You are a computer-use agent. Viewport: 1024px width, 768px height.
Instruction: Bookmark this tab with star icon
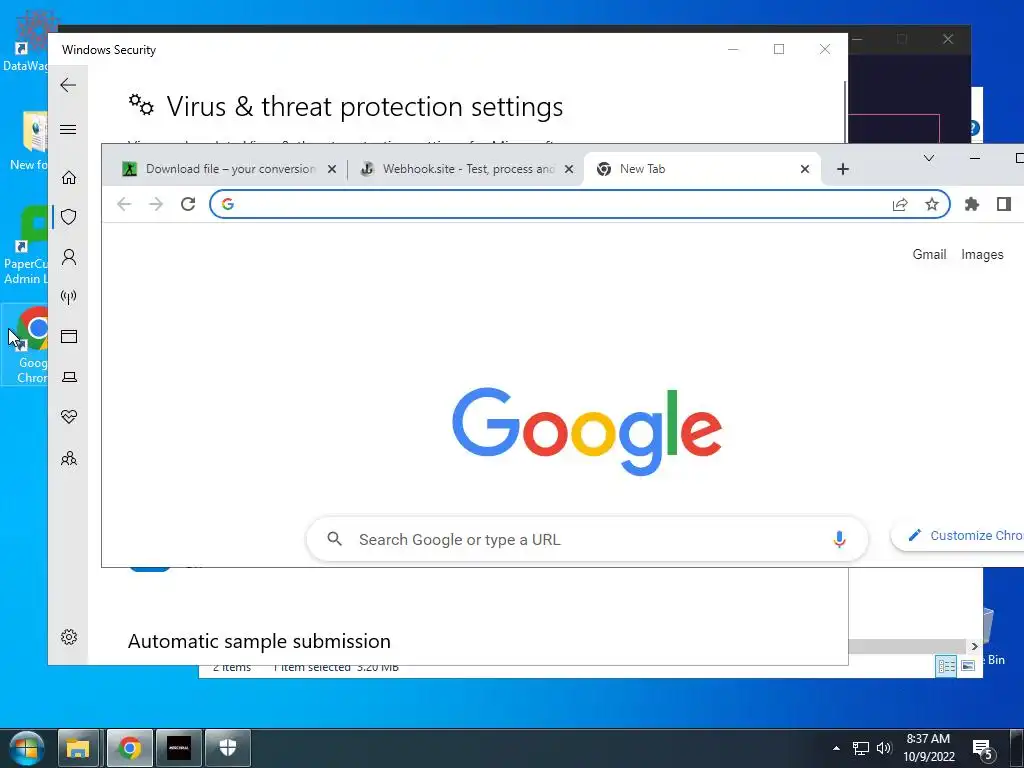(932, 204)
